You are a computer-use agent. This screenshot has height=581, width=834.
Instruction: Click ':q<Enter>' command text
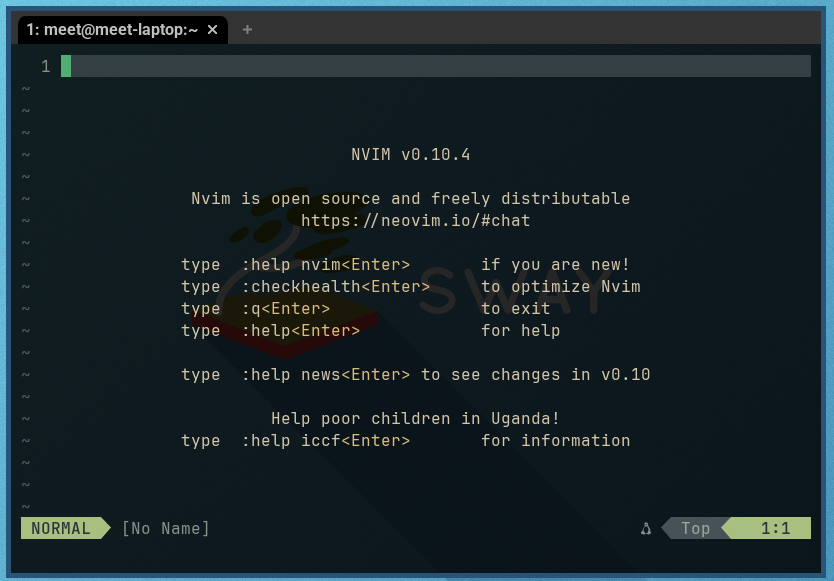286,309
